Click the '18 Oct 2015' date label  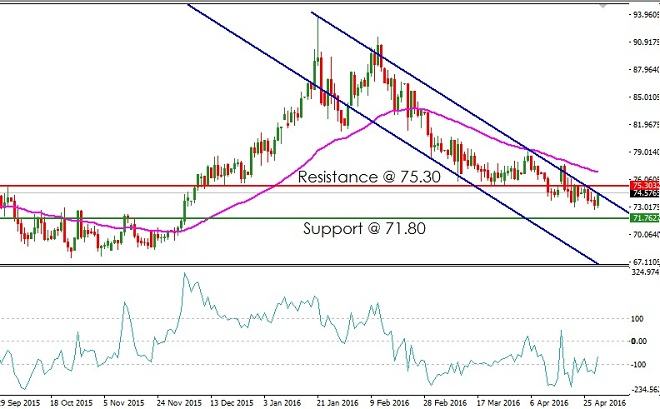71,403
